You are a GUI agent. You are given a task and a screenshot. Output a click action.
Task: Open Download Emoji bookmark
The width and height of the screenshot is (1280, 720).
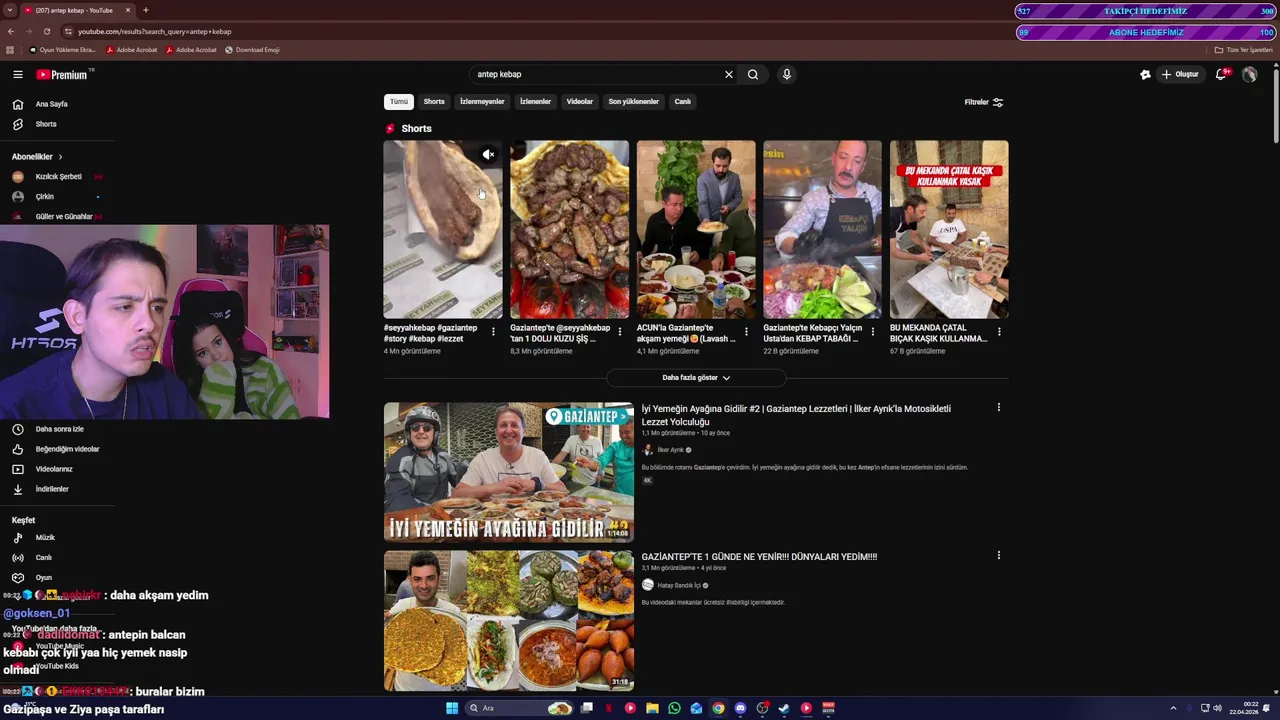(252, 50)
